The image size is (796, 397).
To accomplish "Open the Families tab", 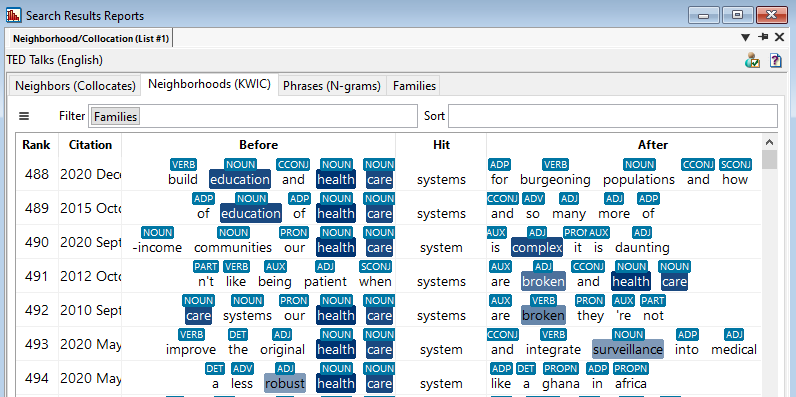I will (414, 86).
